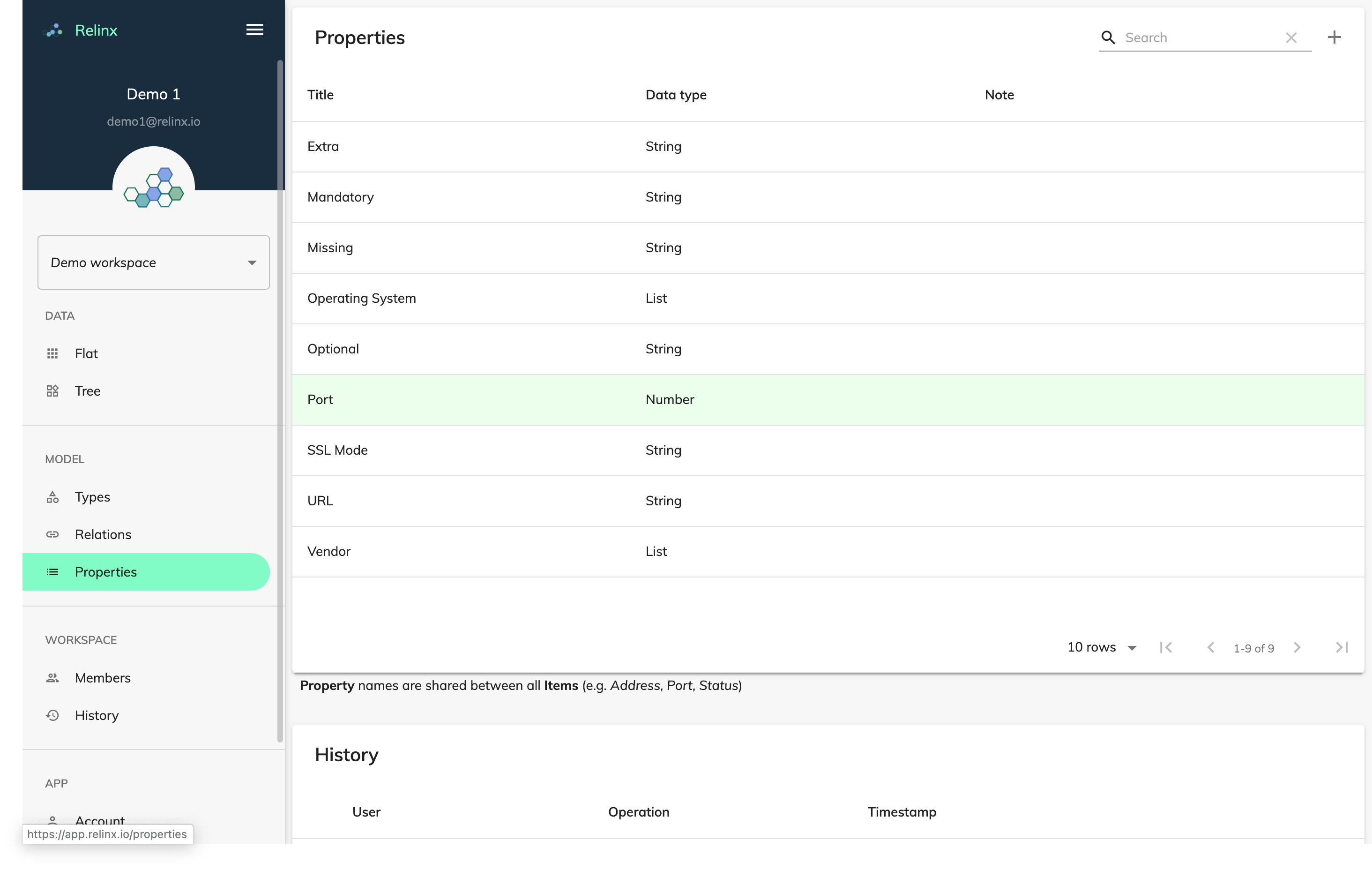Click the 1-9 of 9 pagination text
Image resolution: width=1372 pixels, height=870 pixels.
[x=1253, y=648]
